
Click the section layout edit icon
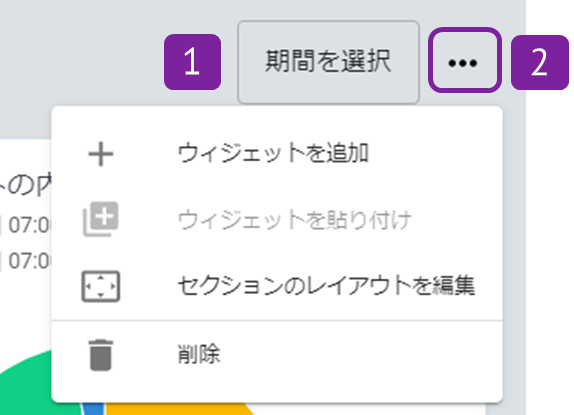point(101,286)
